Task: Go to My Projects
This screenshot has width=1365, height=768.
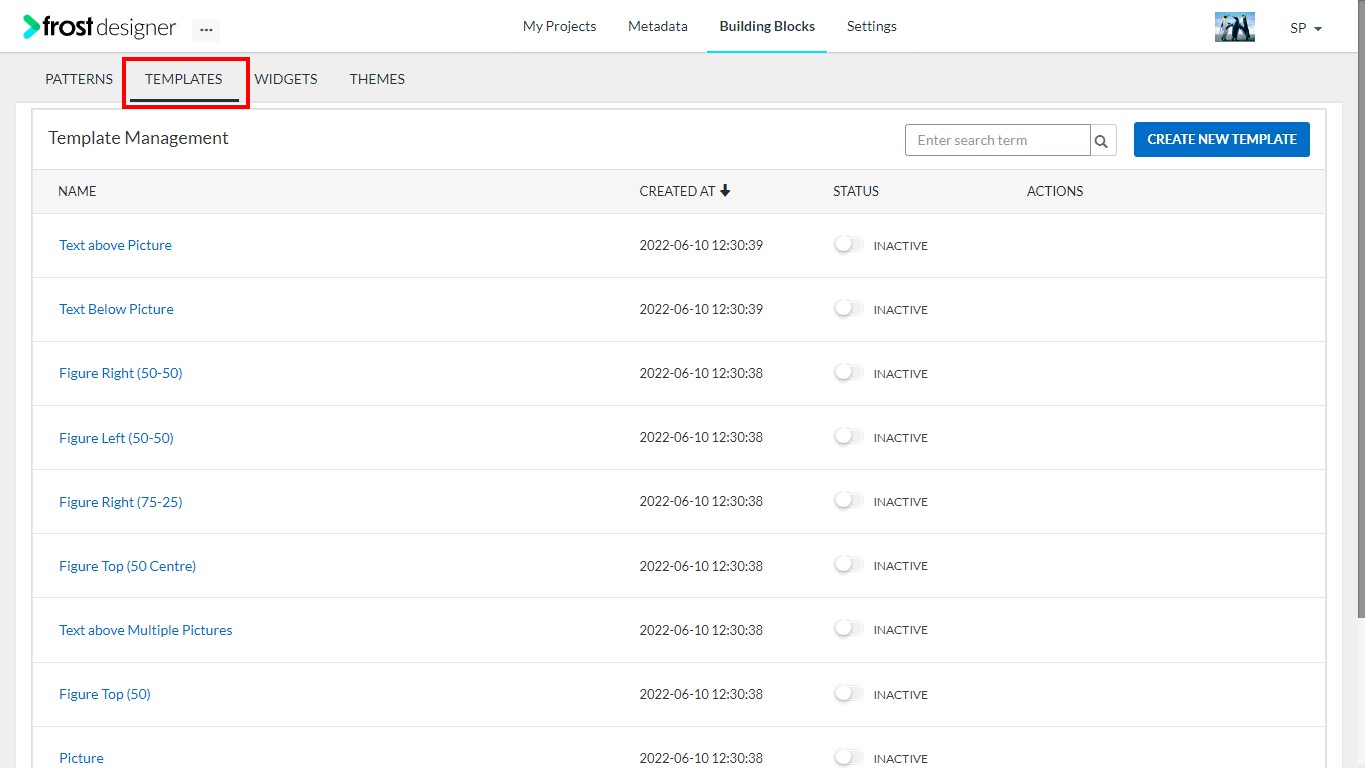Action: click(559, 26)
